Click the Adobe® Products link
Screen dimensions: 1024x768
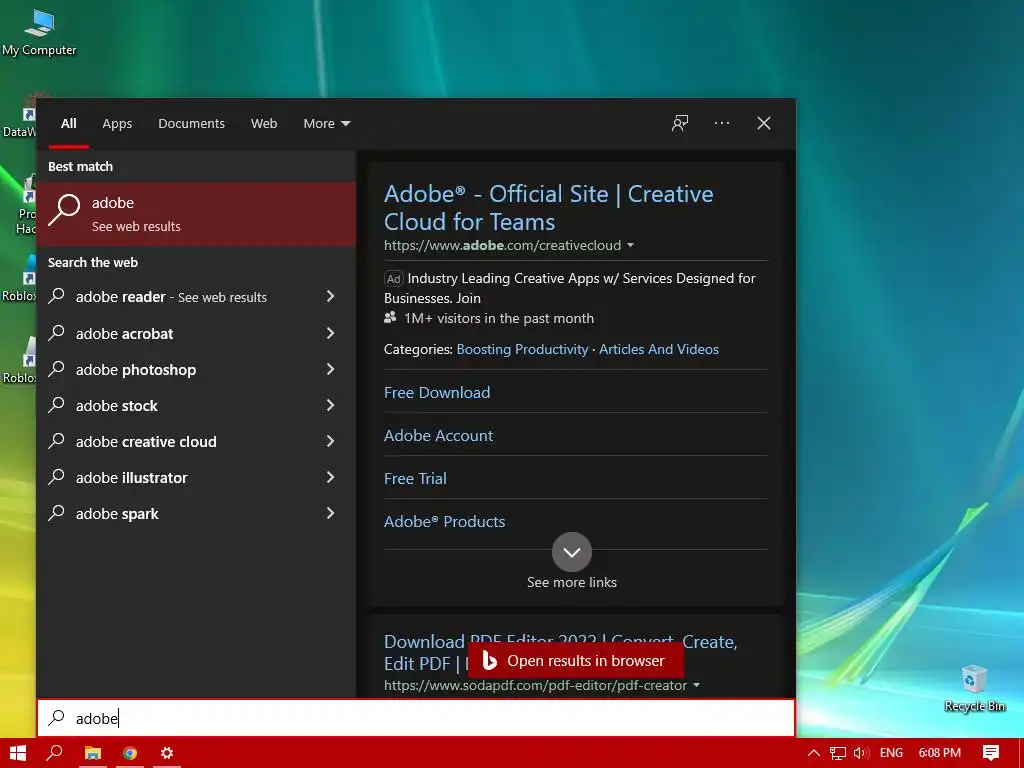444,522
